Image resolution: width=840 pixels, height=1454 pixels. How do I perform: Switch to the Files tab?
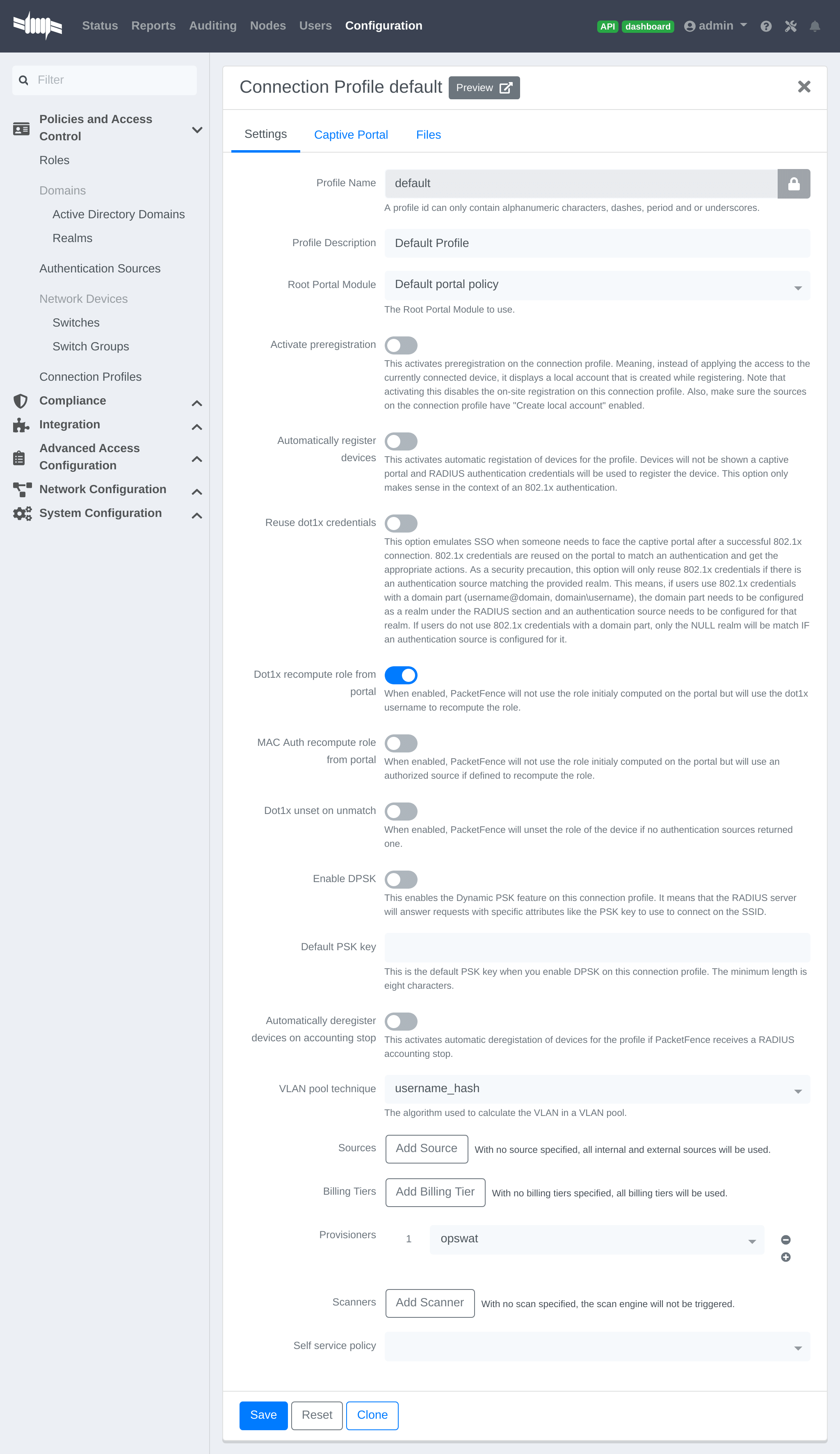[x=429, y=134]
